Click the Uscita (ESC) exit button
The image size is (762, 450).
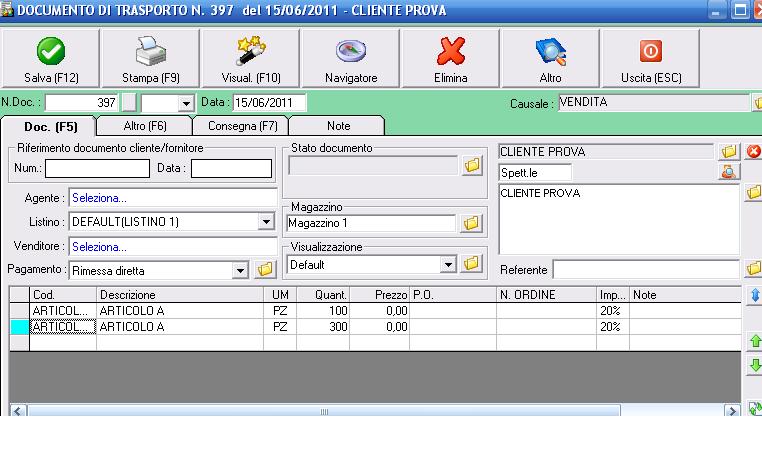tap(651, 58)
